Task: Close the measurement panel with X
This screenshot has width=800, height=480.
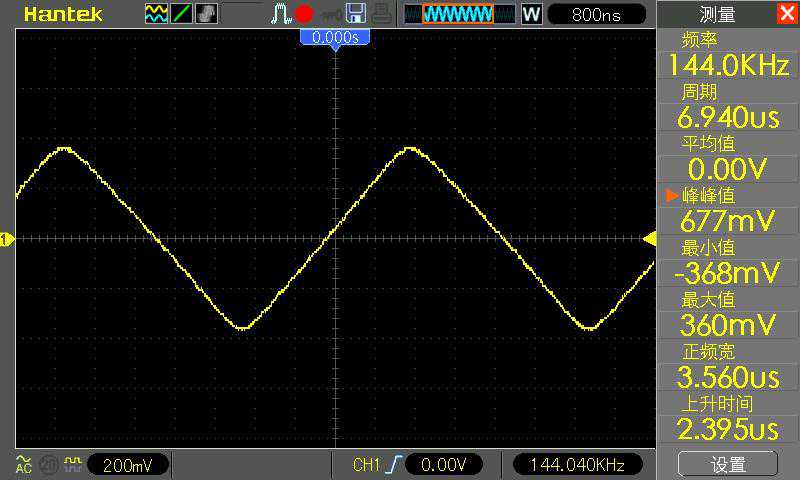Action: [786, 14]
